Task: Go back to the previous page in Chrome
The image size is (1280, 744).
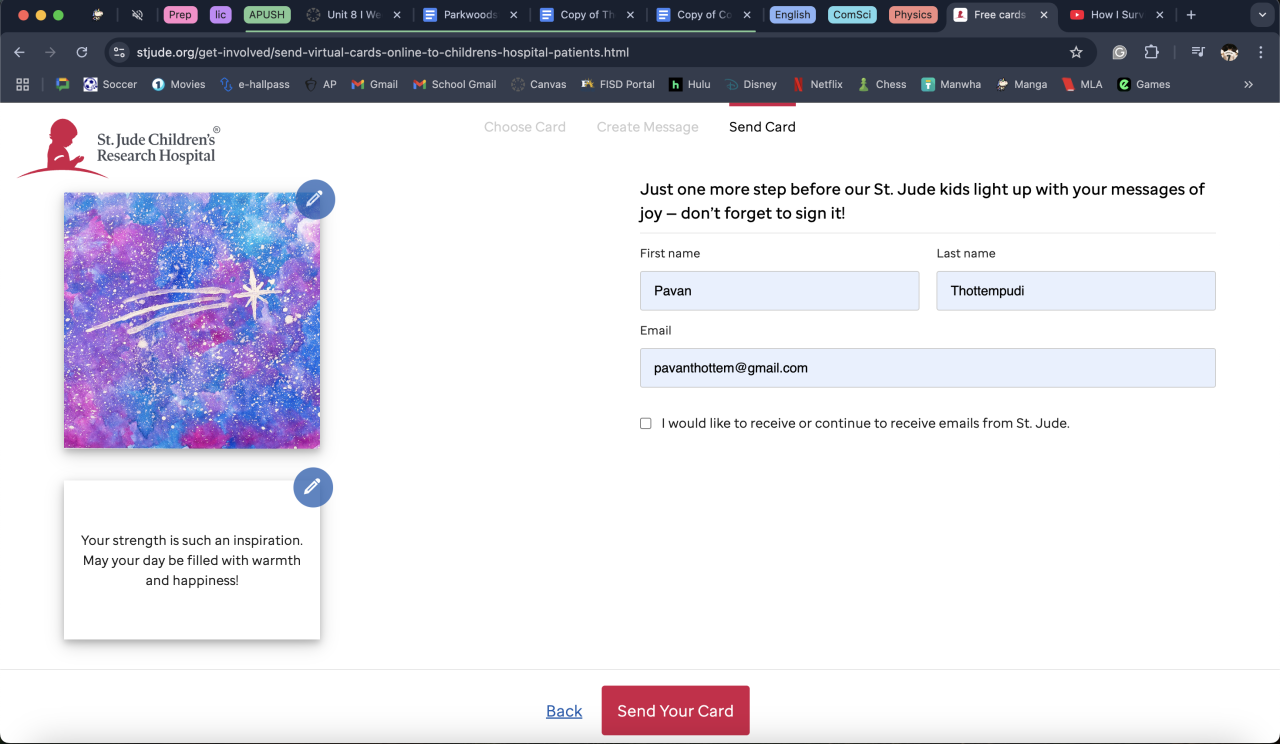Action: coord(19,52)
